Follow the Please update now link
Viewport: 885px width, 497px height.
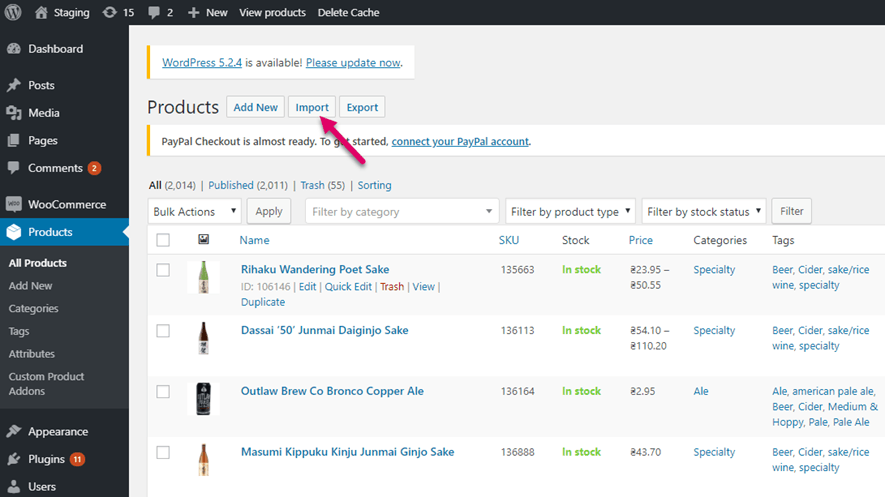tap(353, 63)
